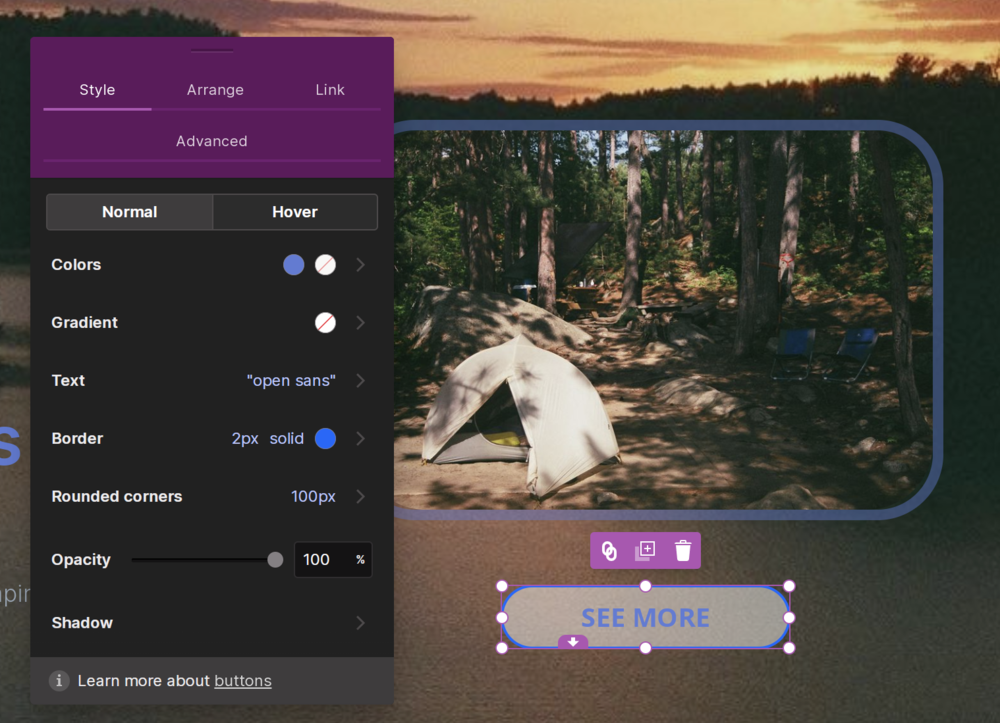1000x723 pixels.
Task: Click the Opacity label
Action: [x=81, y=560]
